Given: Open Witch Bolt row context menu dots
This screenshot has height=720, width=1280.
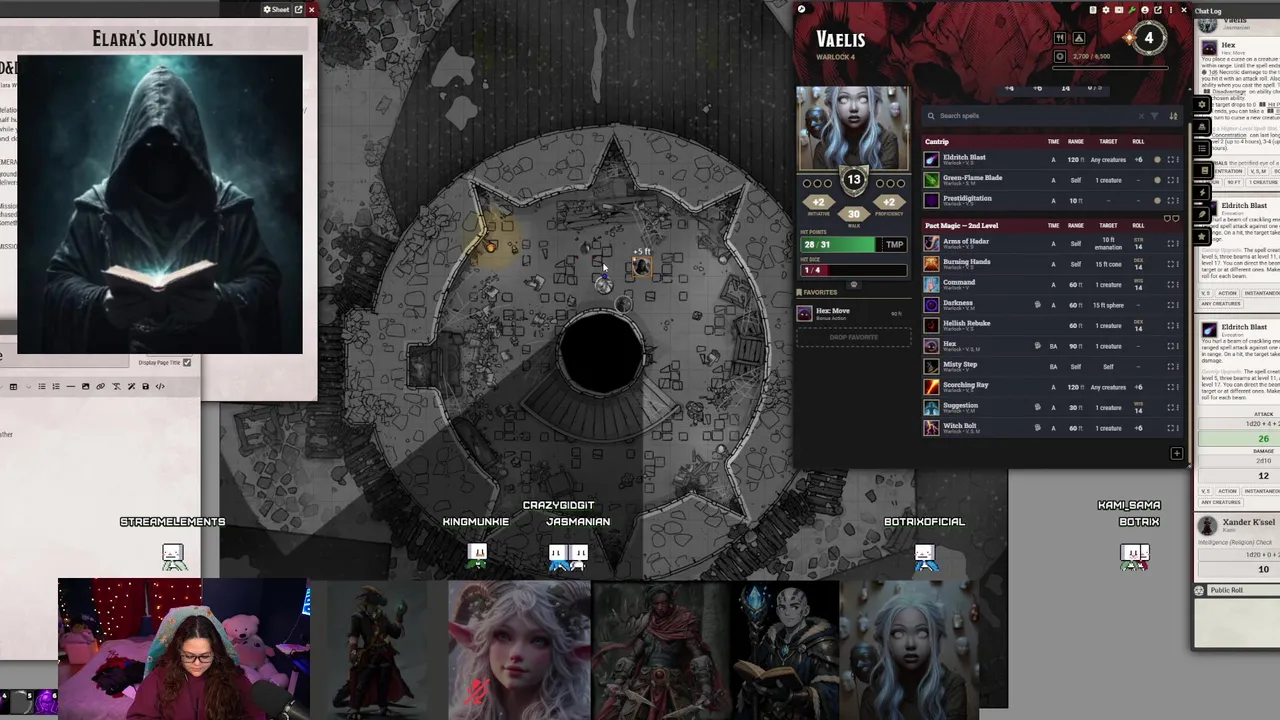Looking at the screenshot, I should pos(1178,428).
